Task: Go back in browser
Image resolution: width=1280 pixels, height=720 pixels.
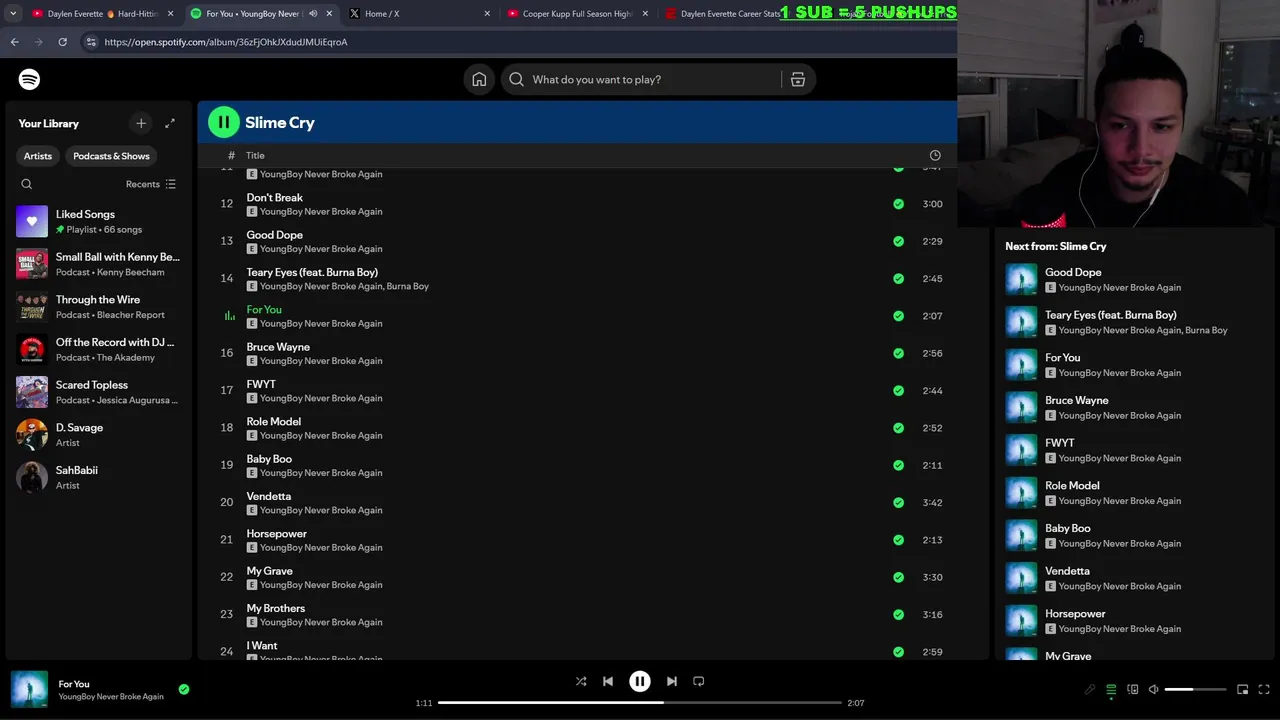Action: tap(14, 42)
